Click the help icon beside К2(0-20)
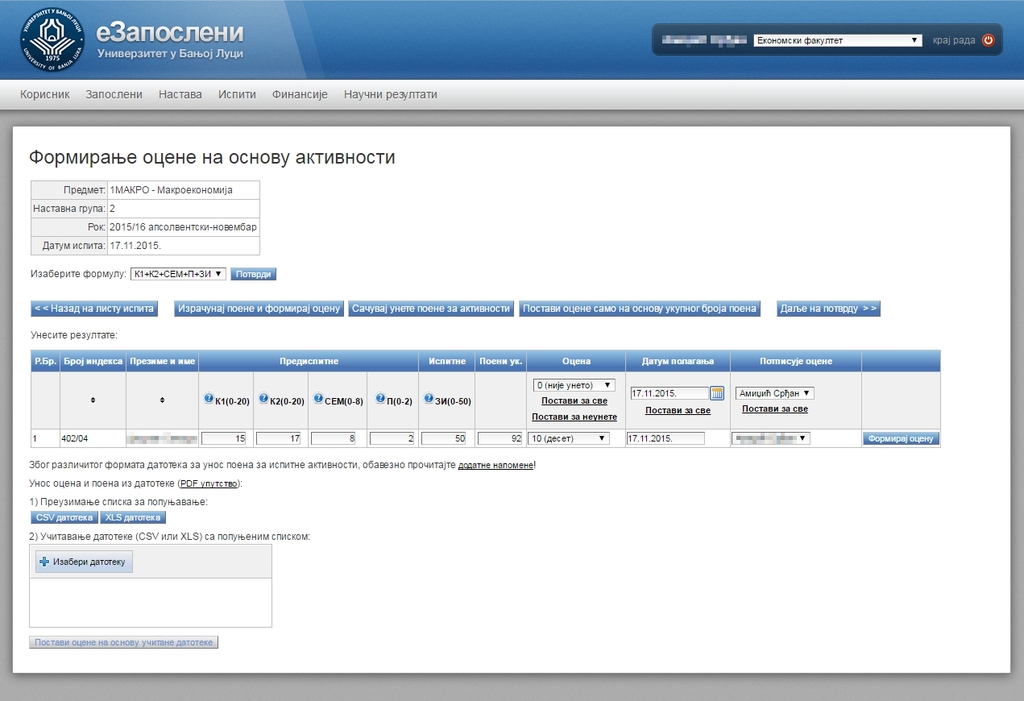 click(264, 399)
